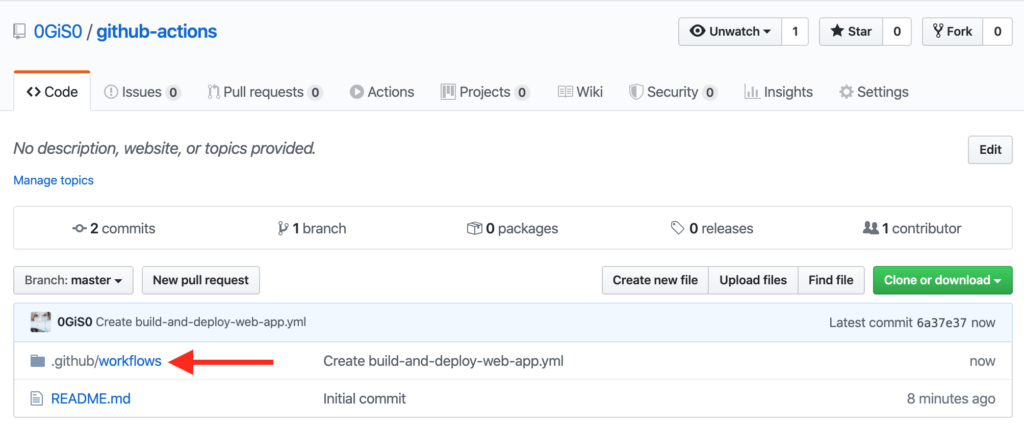Click the repository book icon beside 0GiS0

pos(20,31)
